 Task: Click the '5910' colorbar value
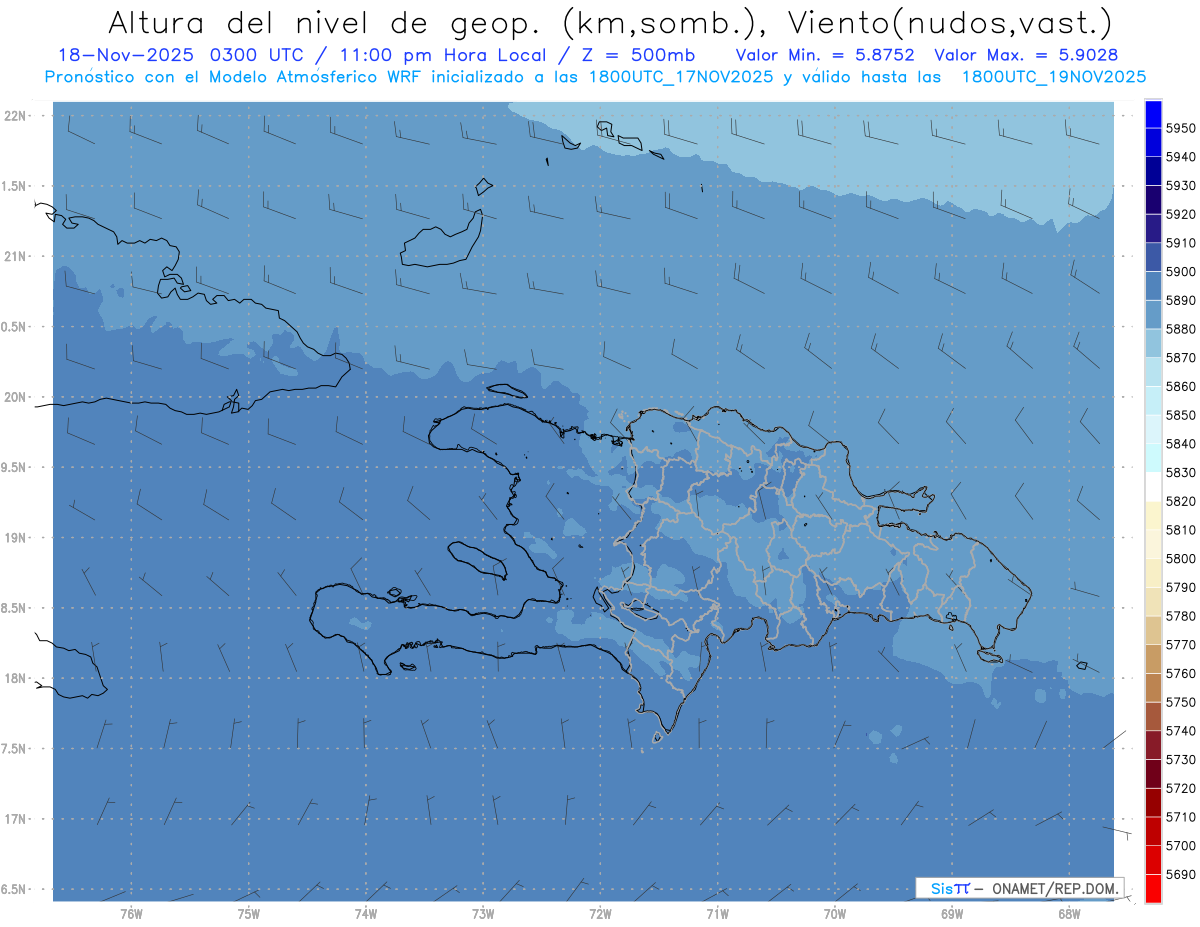pos(1182,243)
